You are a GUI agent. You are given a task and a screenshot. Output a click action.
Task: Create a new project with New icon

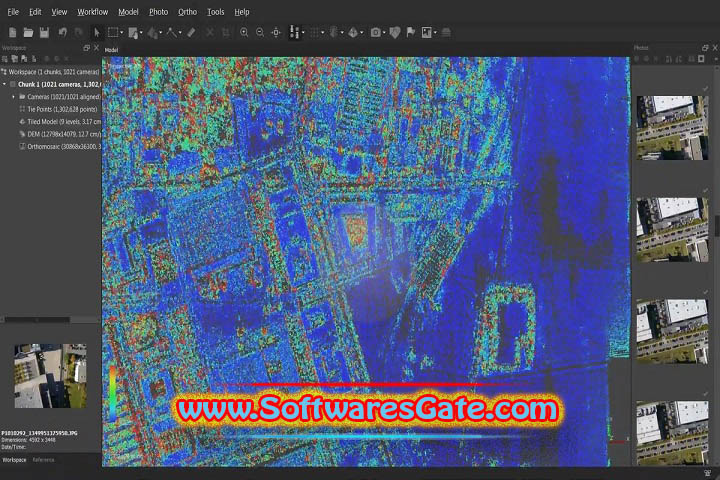(12, 32)
